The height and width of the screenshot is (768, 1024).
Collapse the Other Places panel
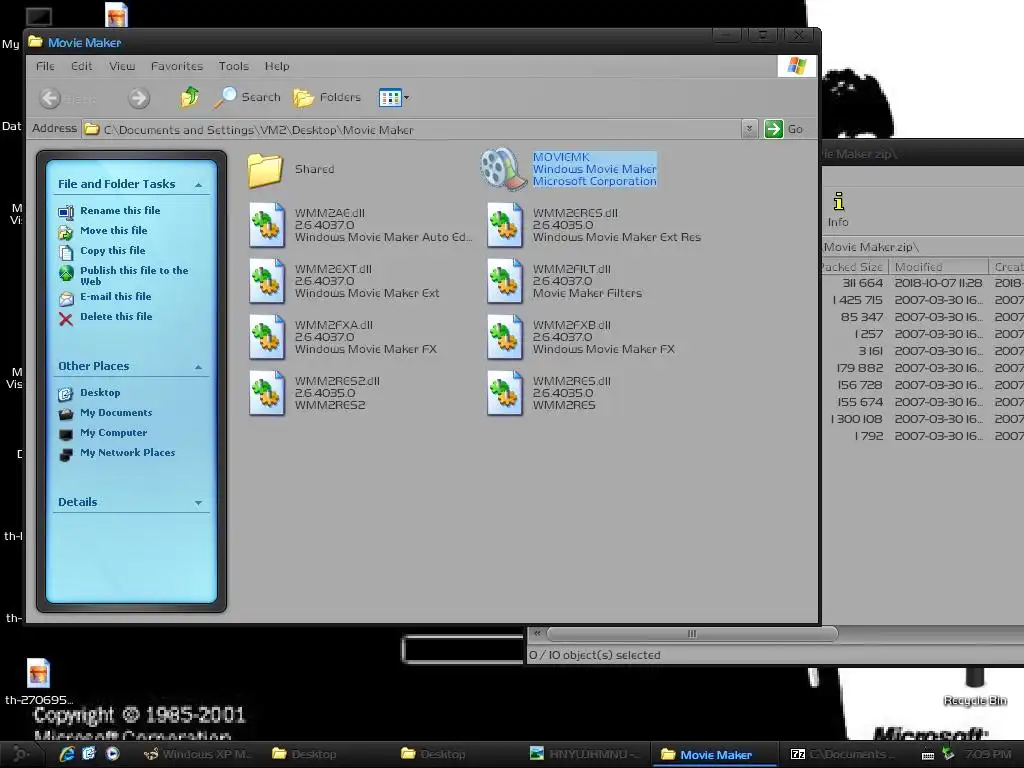point(199,367)
